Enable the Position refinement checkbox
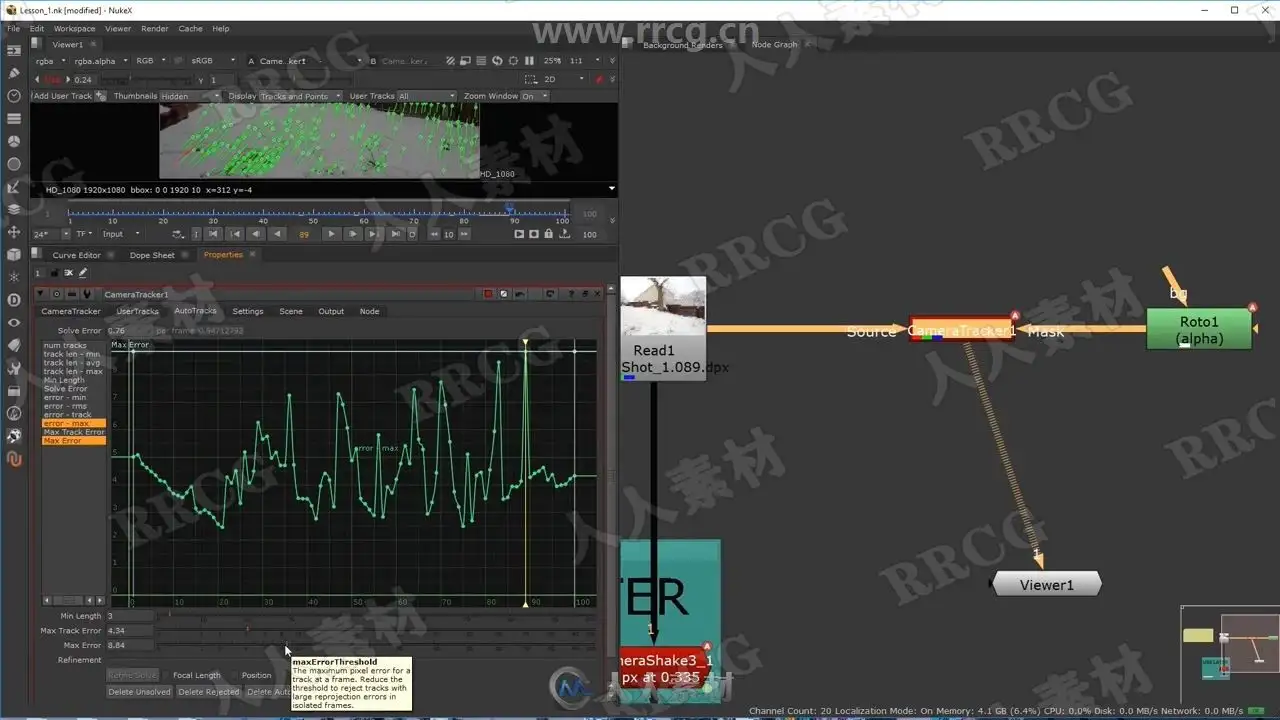The width and height of the screenshot is (1280, 720). pyautogui.click(x=235, y=675)
